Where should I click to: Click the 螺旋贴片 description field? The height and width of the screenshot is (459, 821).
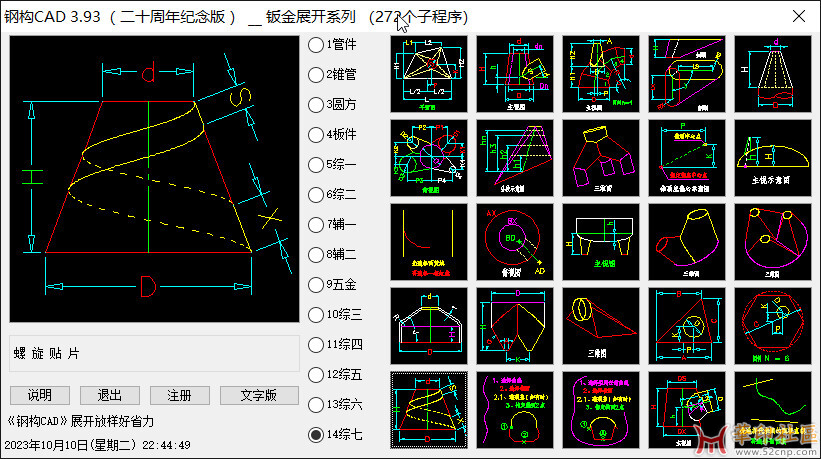point(154,354)
